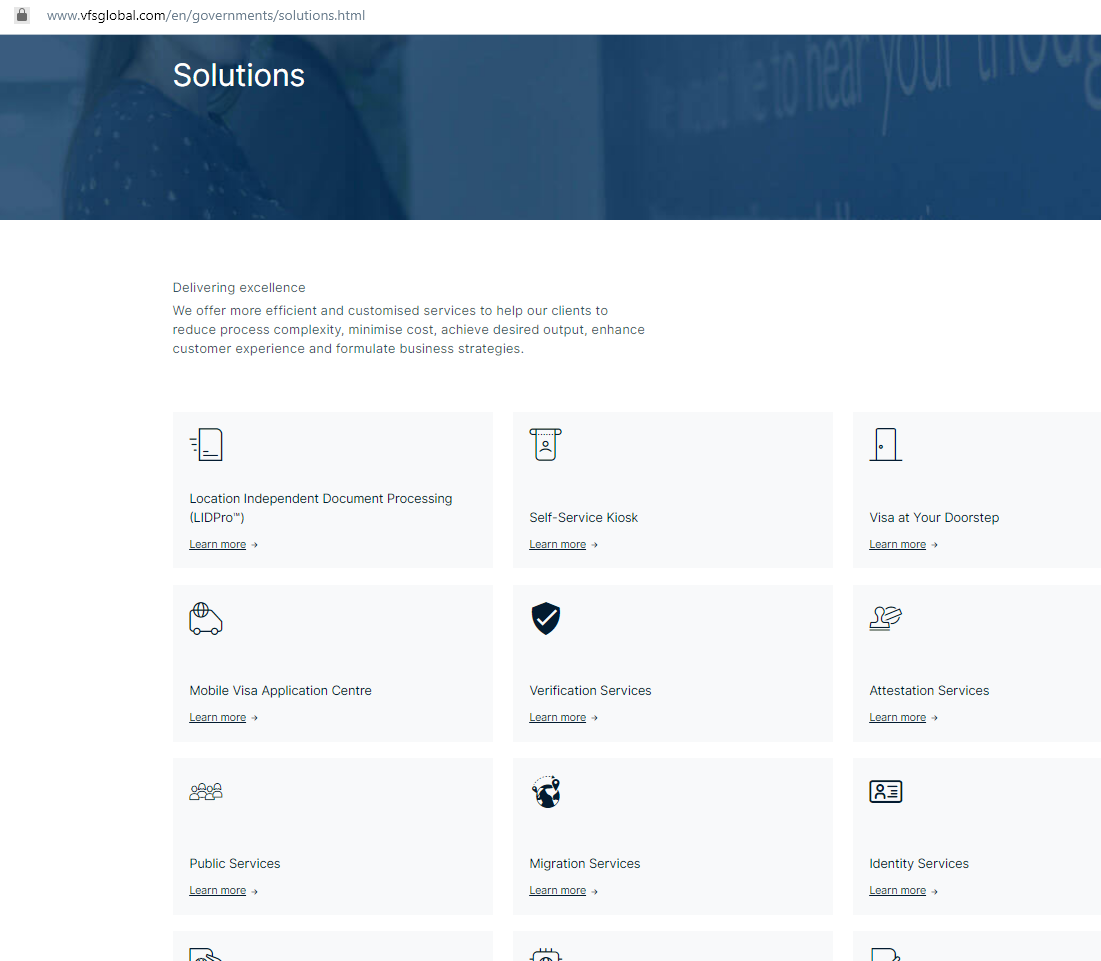Click the Mobile Visa Application Centre title
This screenshot has width=1101, height=961.
(x=280, y=691)
